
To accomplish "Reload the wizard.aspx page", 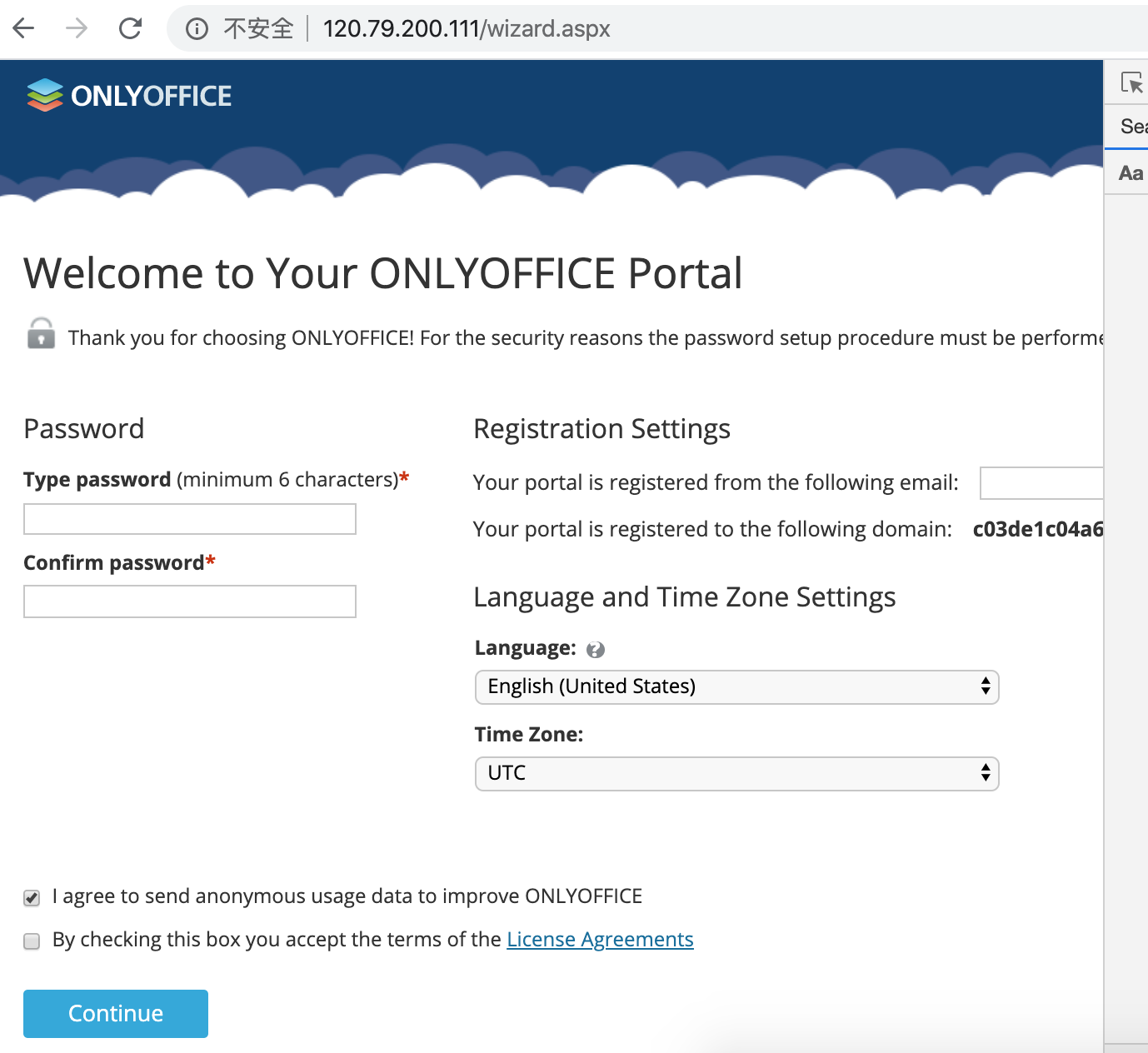I will point(130,28).
